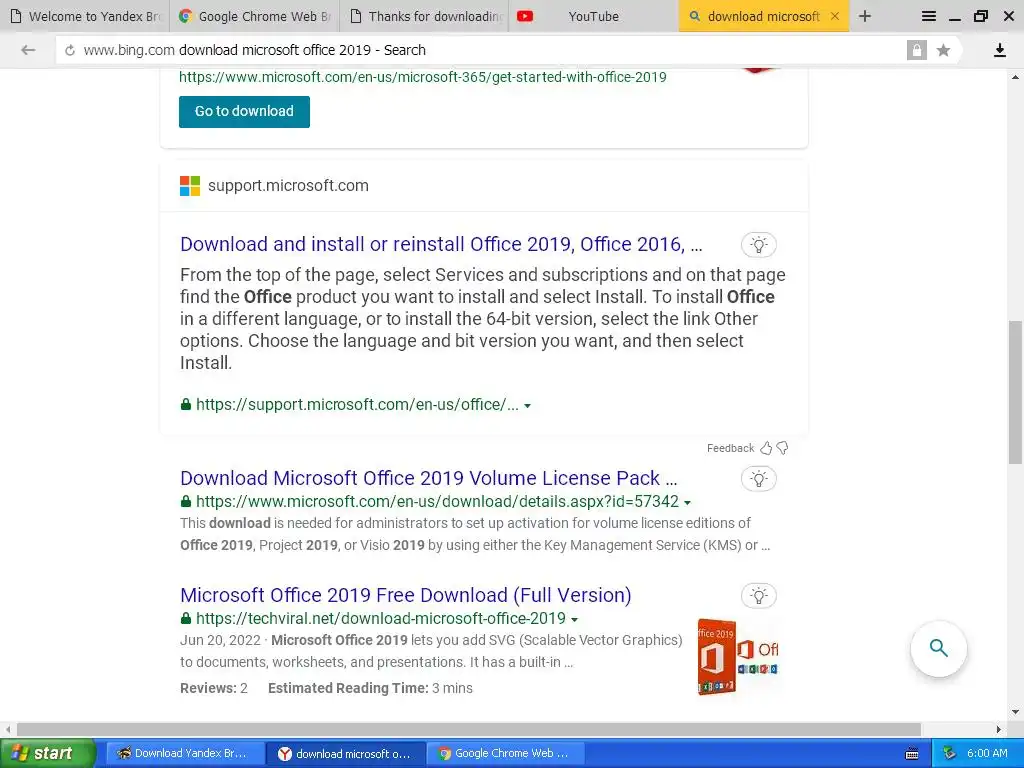Screen dimensions: 1024x768
Task: Close the download microsoft tab
Action: [x=835, y=16]
